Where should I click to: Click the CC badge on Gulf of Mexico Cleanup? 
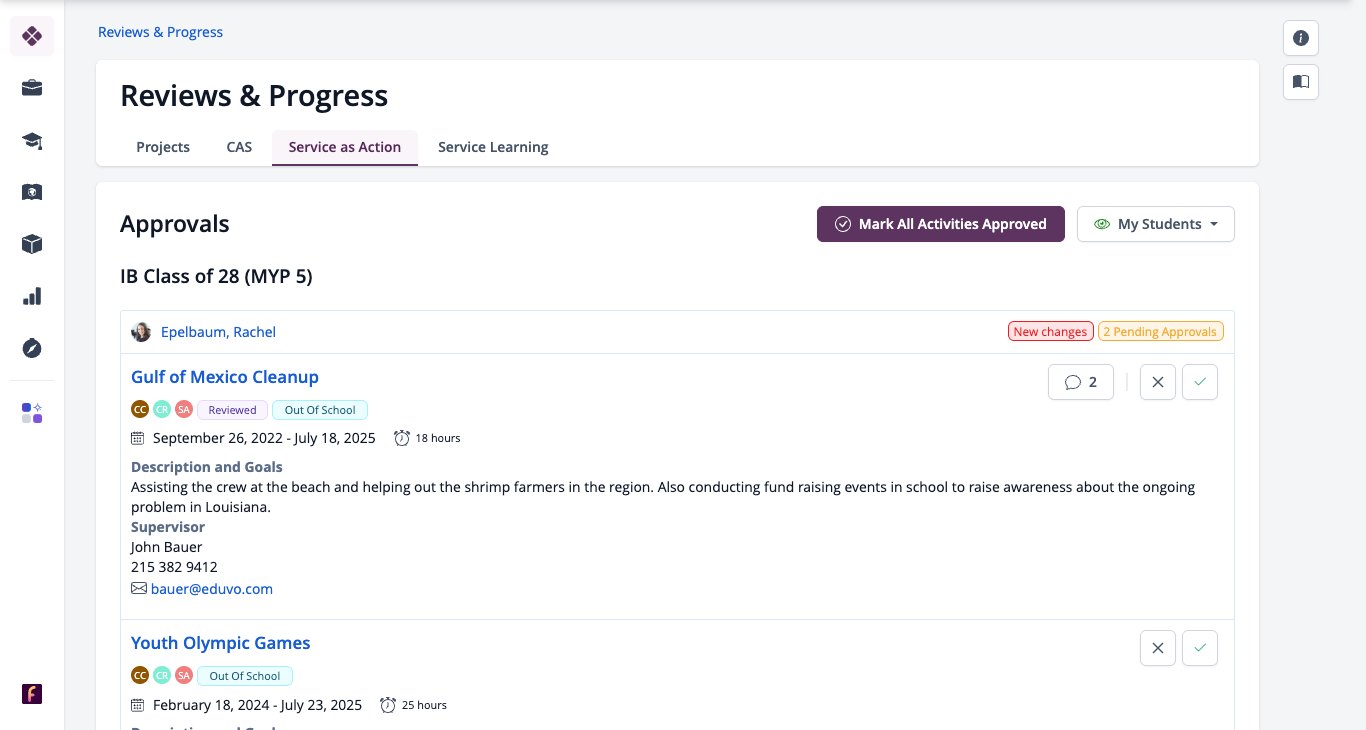coord(140,409)
